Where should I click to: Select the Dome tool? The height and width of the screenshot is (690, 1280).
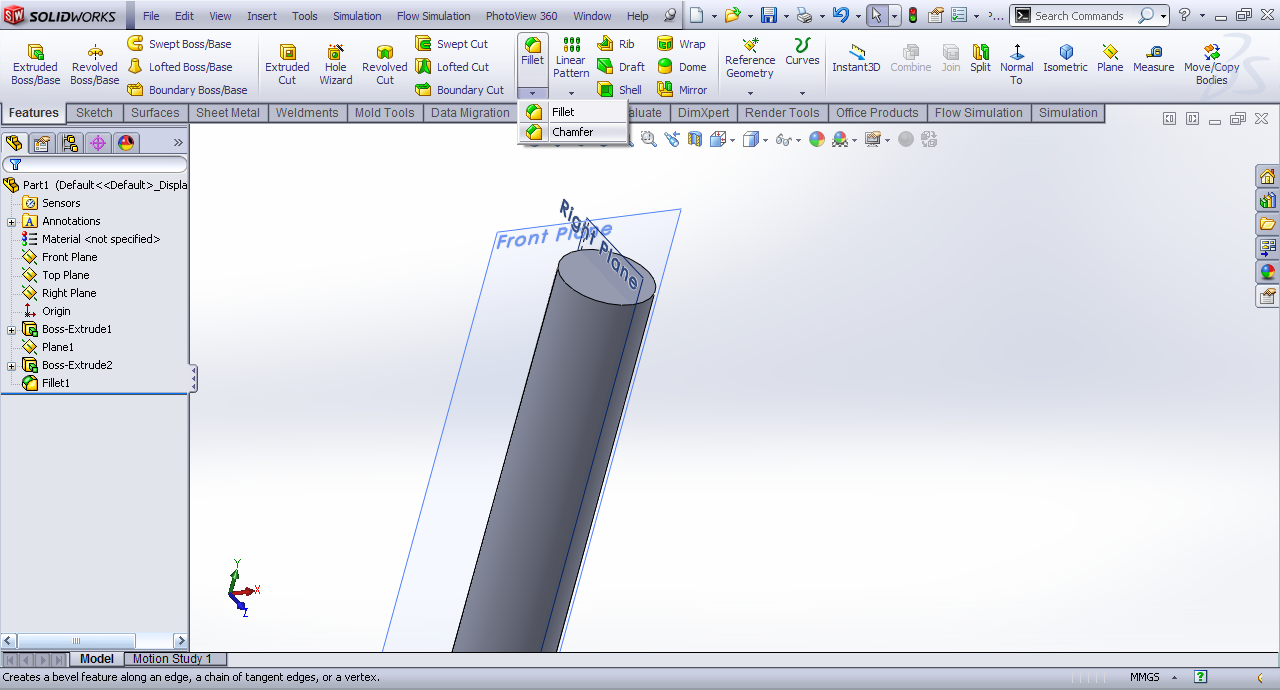681,67
